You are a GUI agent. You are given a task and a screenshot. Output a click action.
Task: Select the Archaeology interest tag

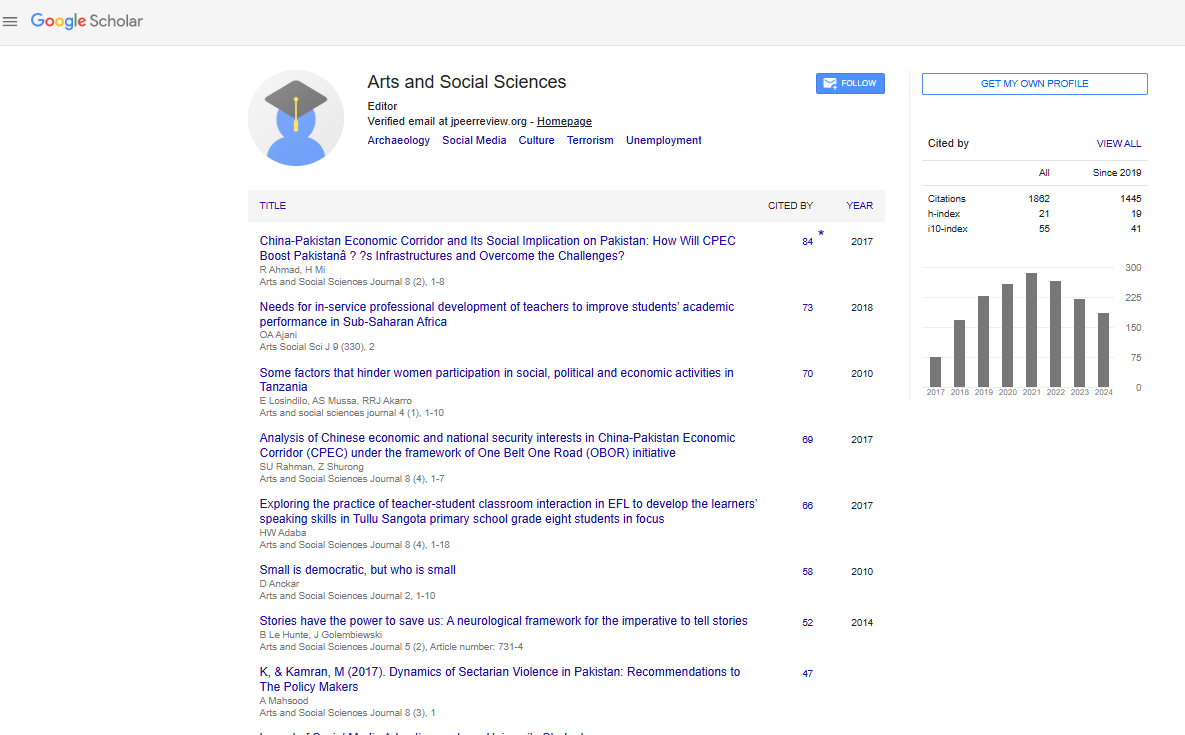pos(398,141)
